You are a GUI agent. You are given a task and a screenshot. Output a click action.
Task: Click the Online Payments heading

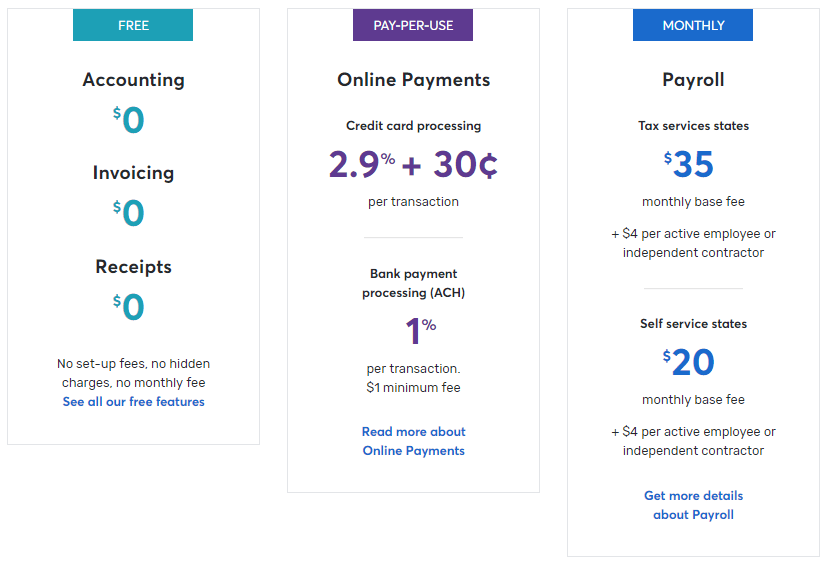[x=413, y=80]
